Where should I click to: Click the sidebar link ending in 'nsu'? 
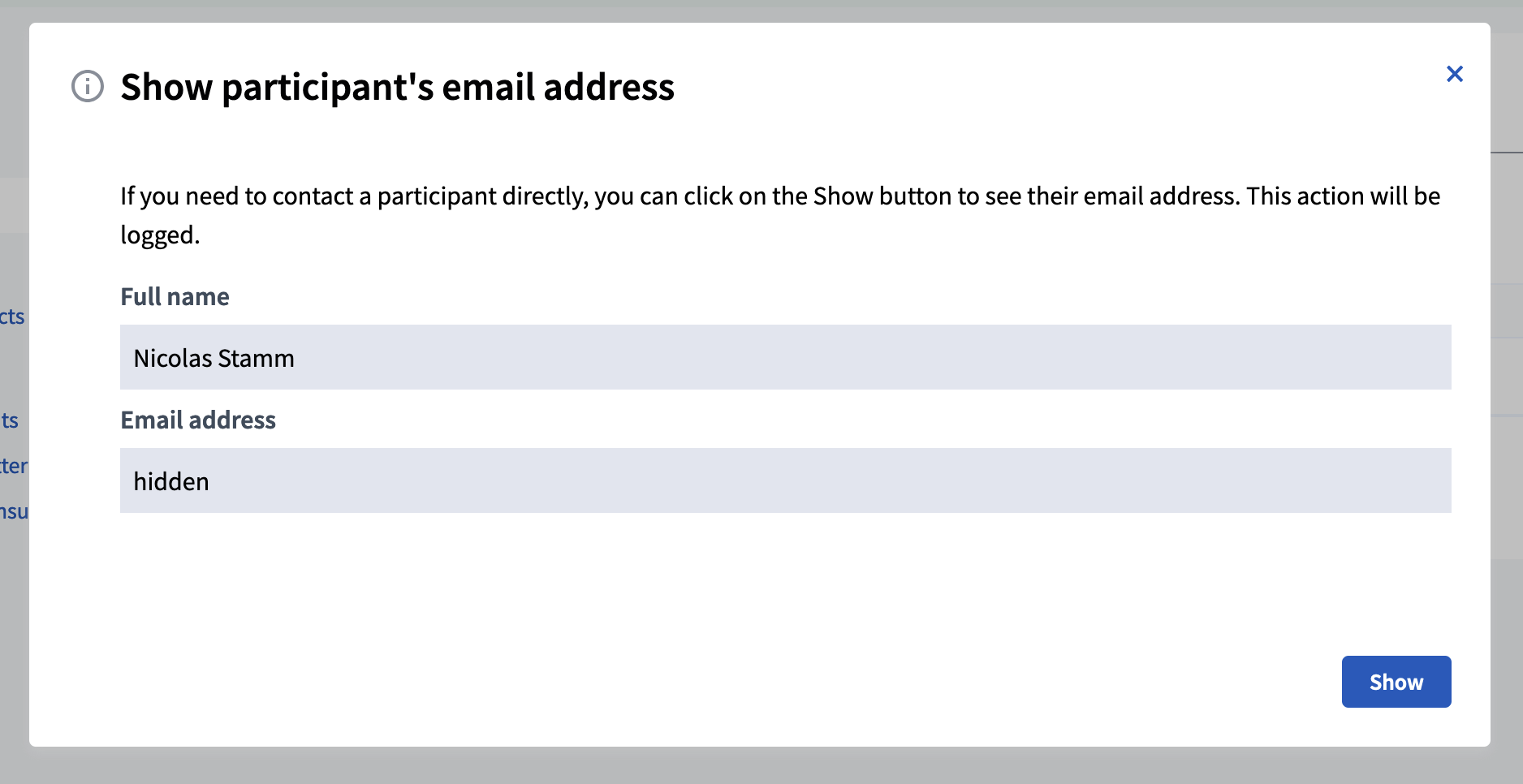(15, 511)
